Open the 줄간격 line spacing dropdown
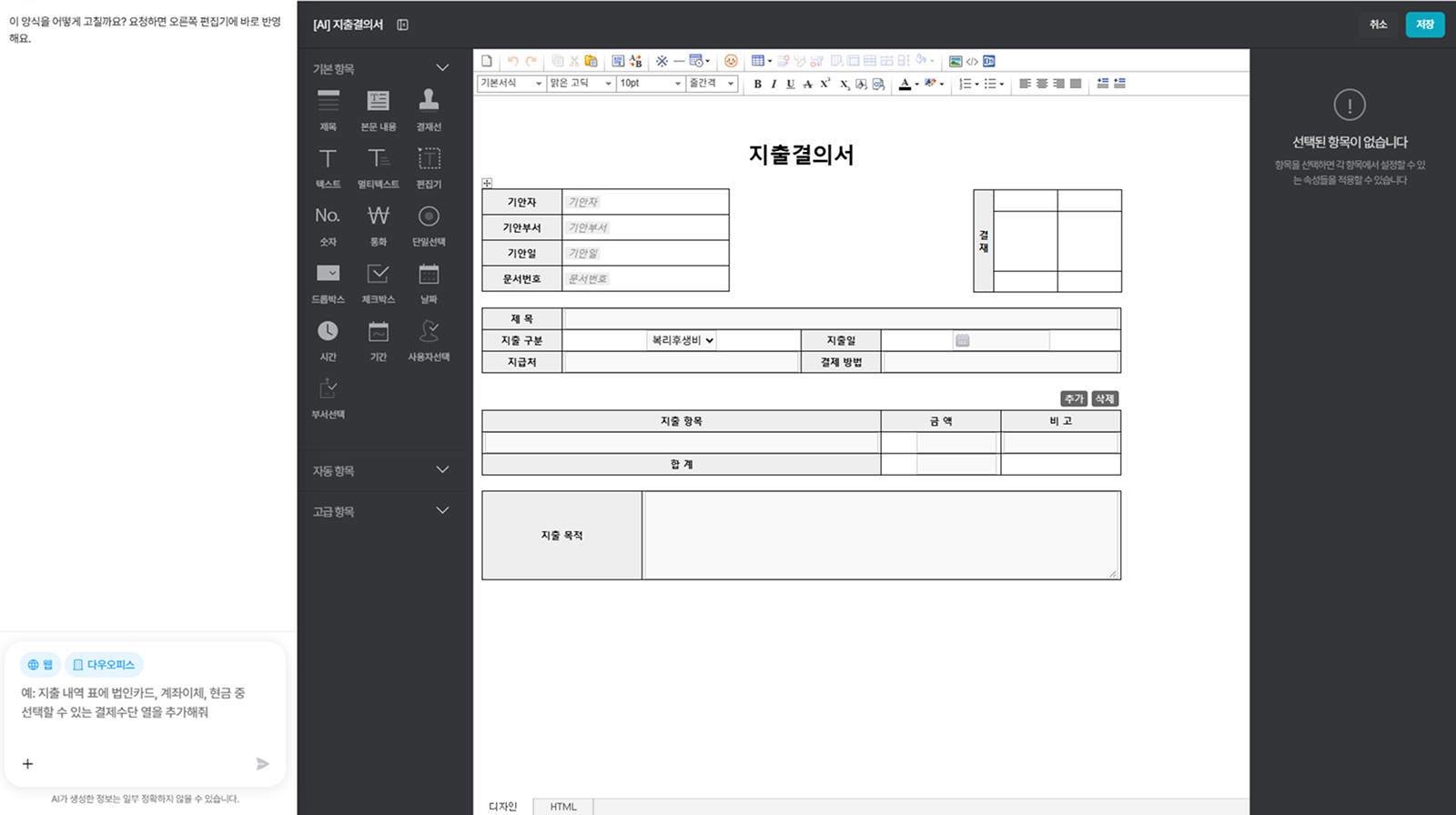The width and height of the screenshot is (1456, 815). click(x=712, y=83)
